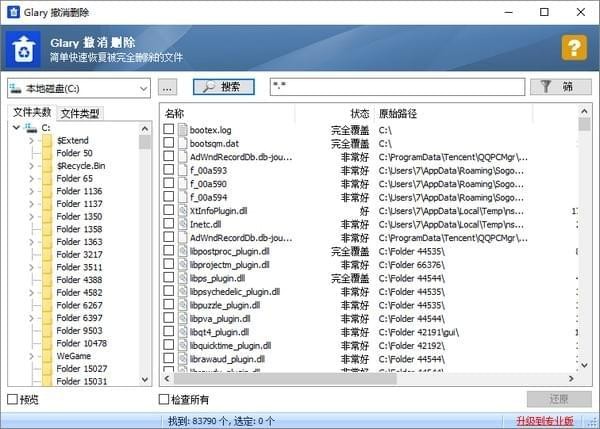The height and width of the screenshot is (429, 600).
Task: Click the ... browse button
Action: [168, 88]
